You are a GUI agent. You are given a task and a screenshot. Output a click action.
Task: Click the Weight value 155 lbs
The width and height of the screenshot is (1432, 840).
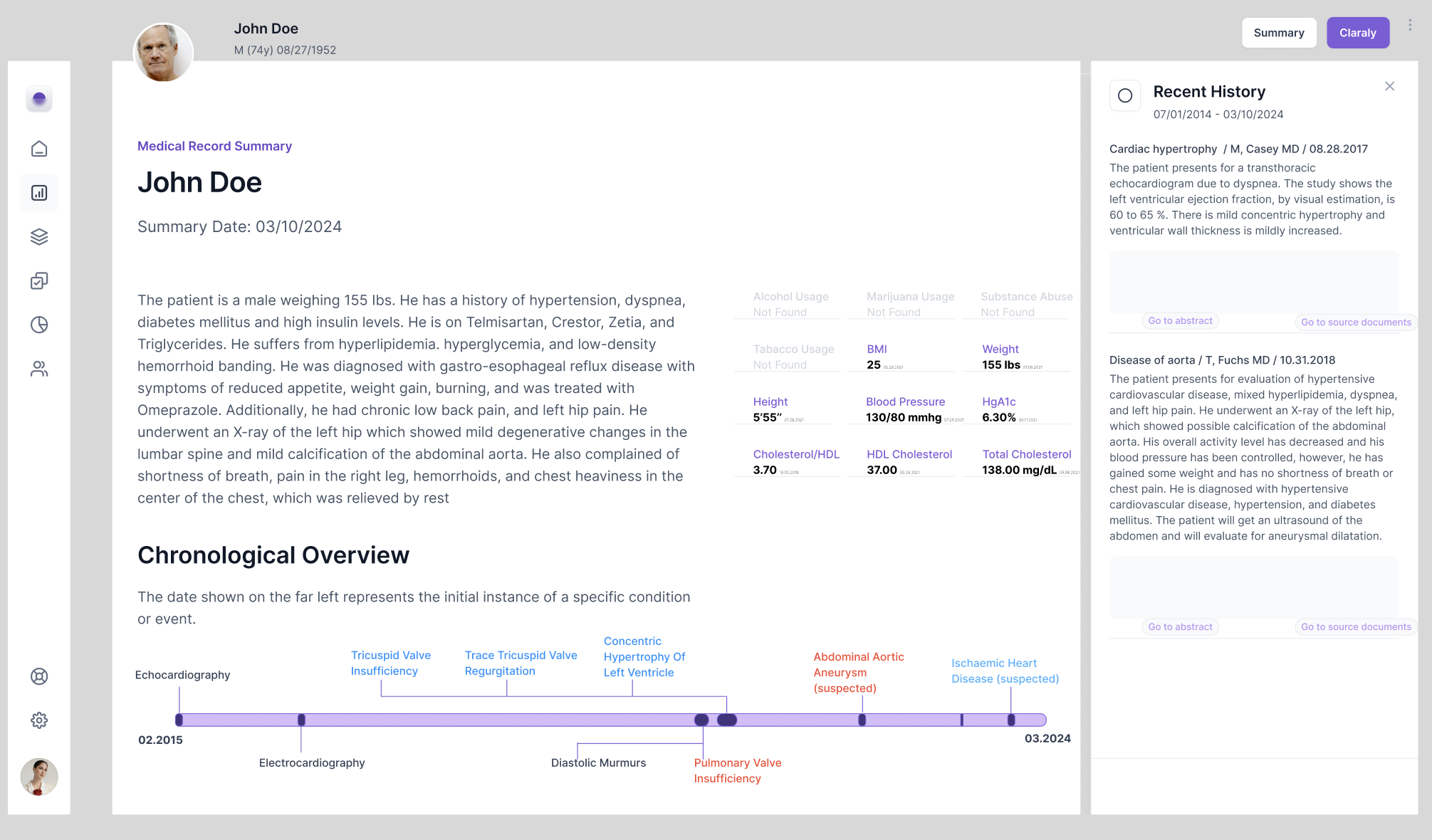[x=1000, y=364]
